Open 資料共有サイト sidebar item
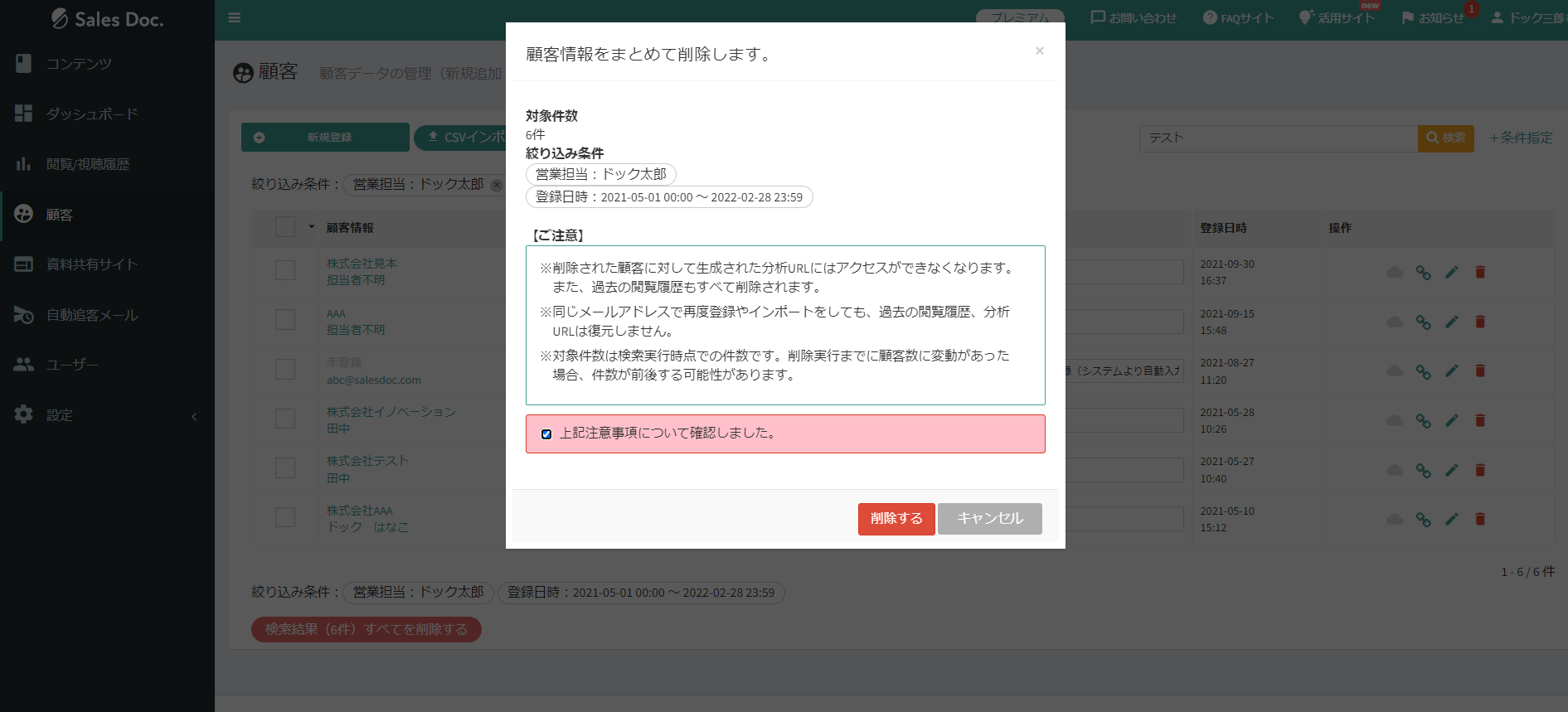The height and width of the screenshot is (712, 1568). [92, 264]
